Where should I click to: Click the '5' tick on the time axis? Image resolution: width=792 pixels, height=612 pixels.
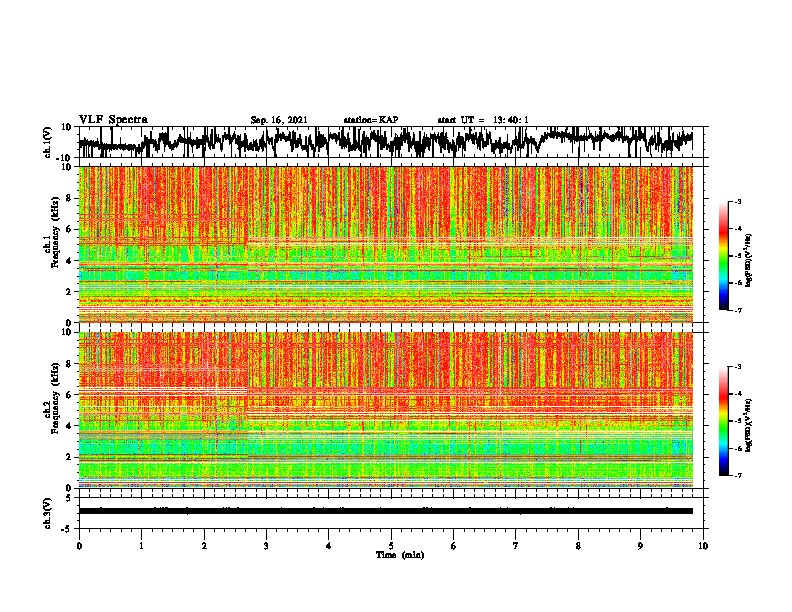point(391,546)
